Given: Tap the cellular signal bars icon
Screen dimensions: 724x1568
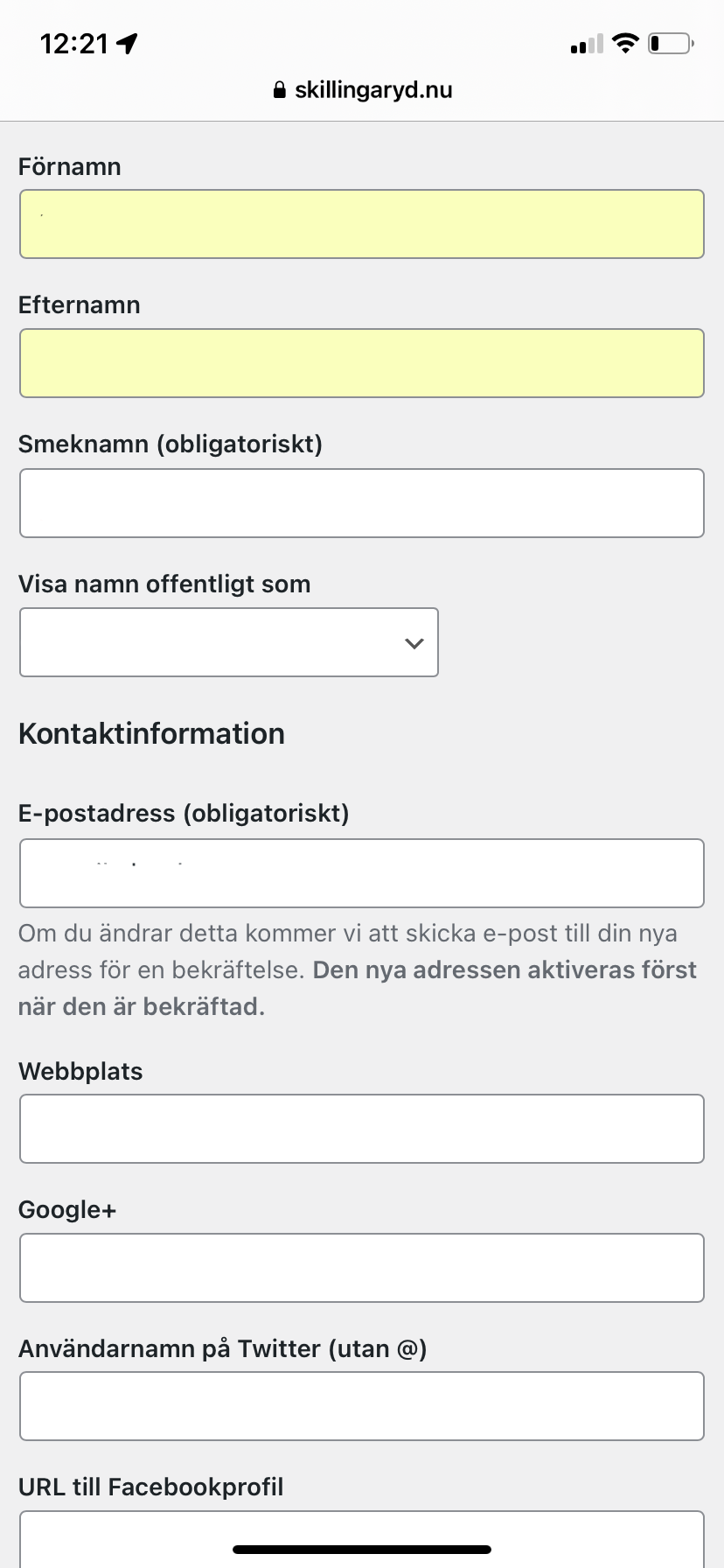Looking at the screenshot, I should [x=587, y=44].
